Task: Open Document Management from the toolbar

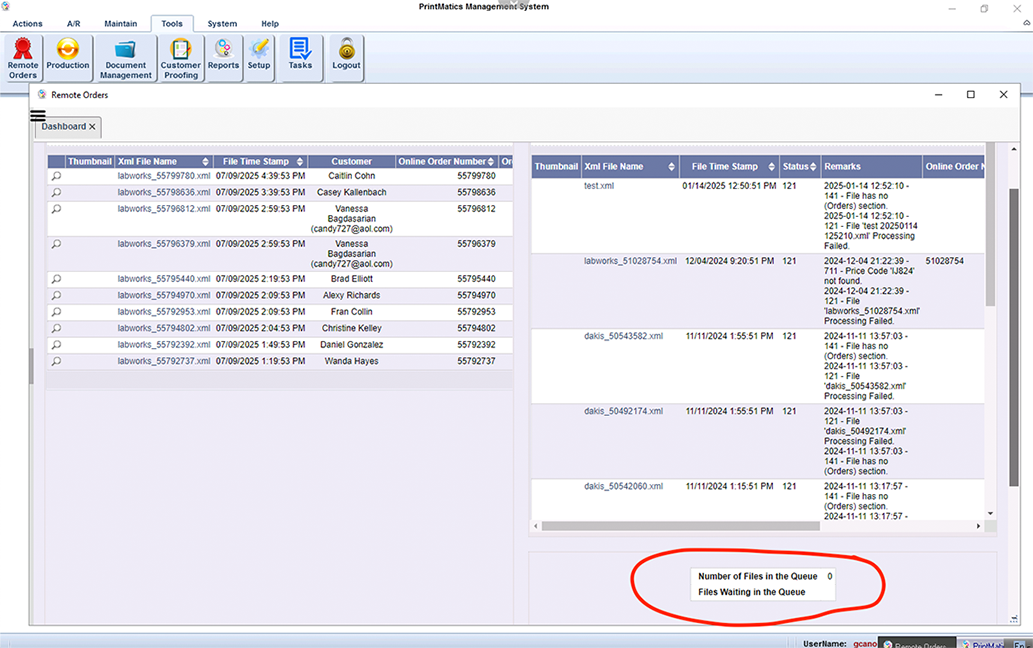Action: pos(126,58)
